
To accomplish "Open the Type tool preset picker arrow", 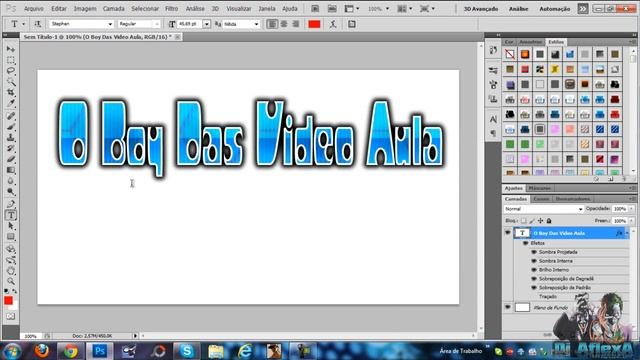I will point(24,24).
